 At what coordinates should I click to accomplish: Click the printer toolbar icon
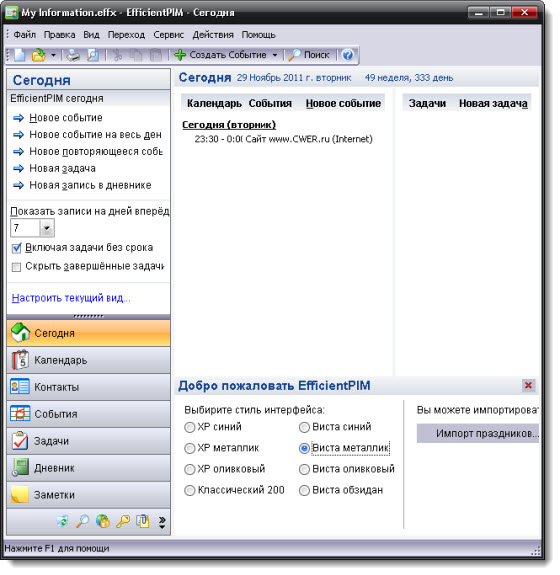73,55
